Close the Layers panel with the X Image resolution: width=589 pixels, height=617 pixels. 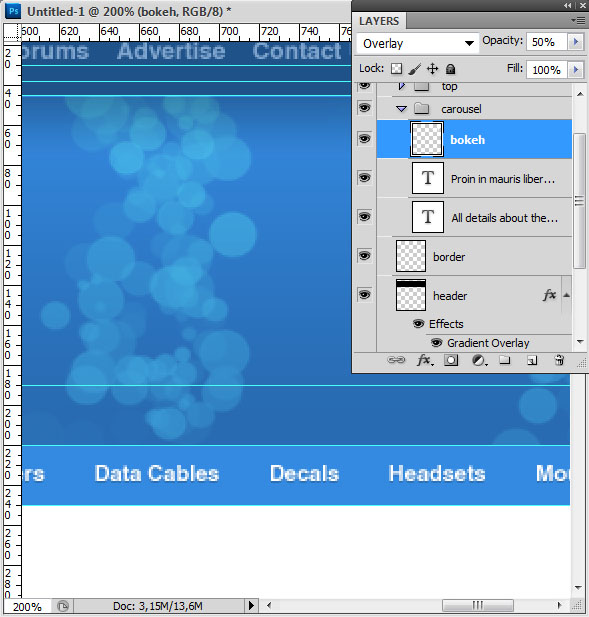click(x=583, y=6)
